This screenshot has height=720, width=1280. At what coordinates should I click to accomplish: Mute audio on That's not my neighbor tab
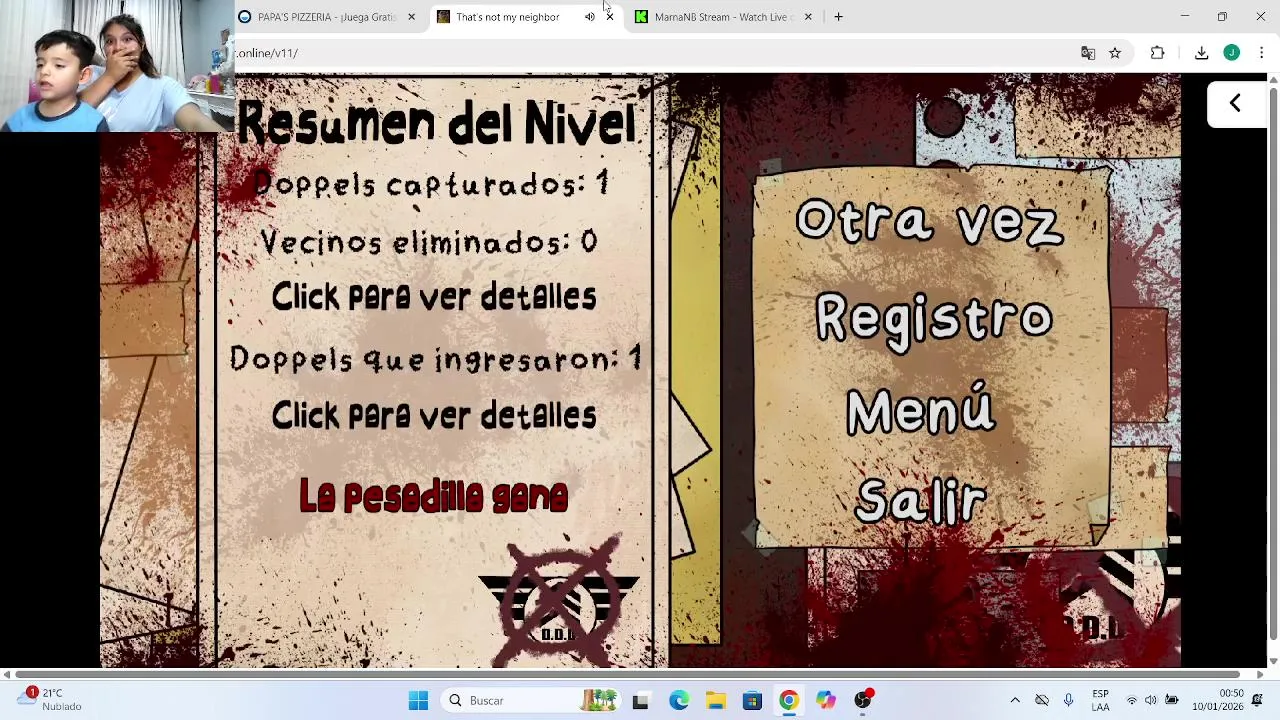[590, 17]
